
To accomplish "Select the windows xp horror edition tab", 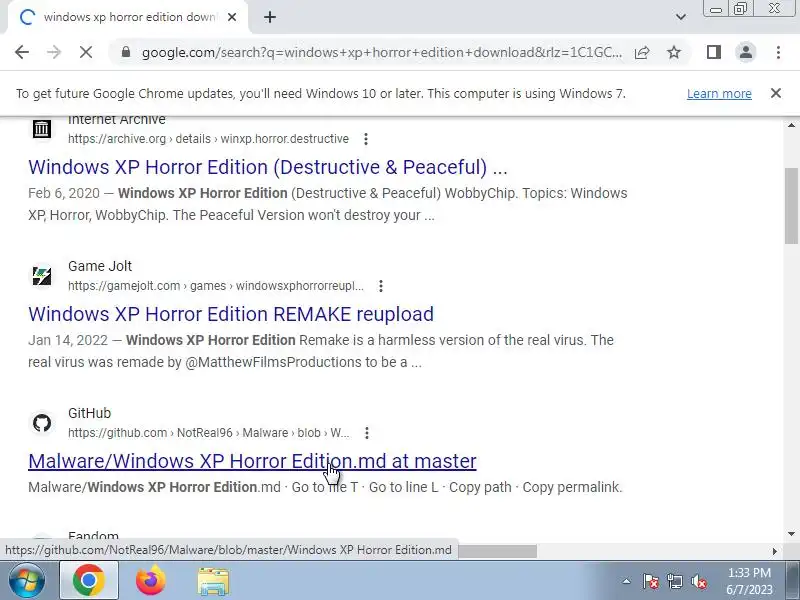I will point(128,17).
